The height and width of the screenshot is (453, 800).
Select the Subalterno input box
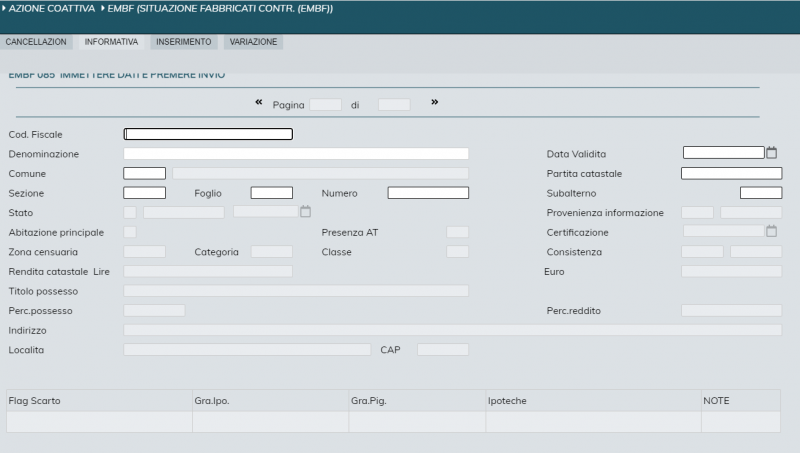[x=760, y=193]
